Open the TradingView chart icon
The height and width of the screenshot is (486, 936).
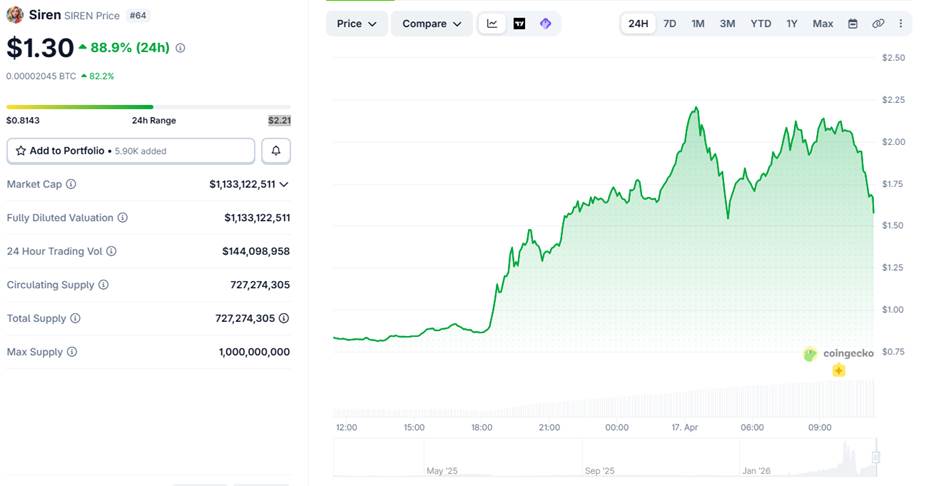click(519, 23)
